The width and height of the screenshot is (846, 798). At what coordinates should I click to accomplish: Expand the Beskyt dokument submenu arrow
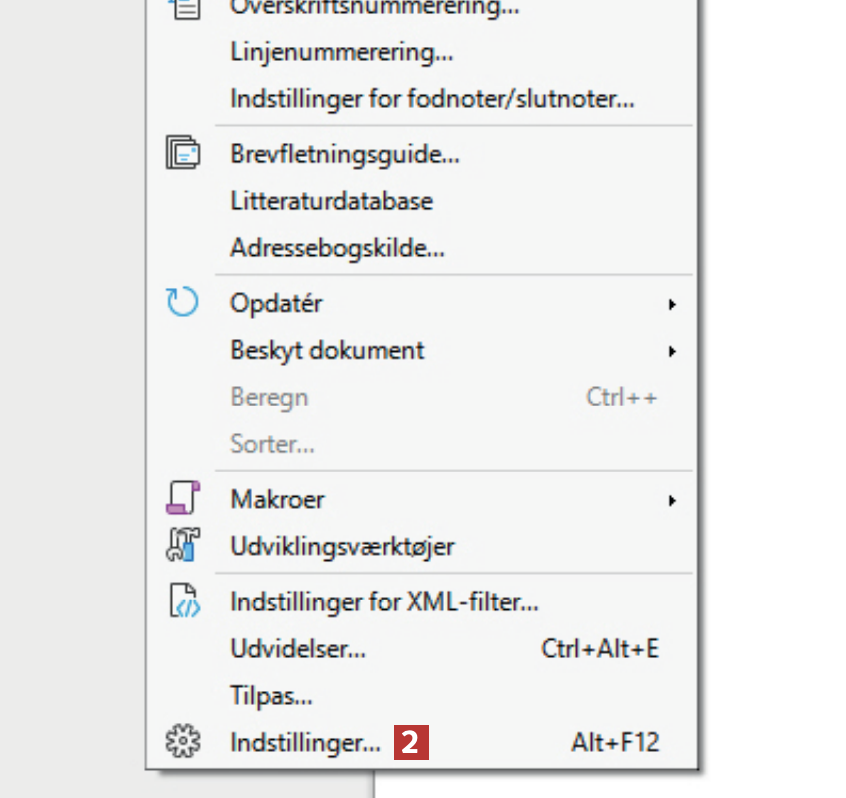673,351
